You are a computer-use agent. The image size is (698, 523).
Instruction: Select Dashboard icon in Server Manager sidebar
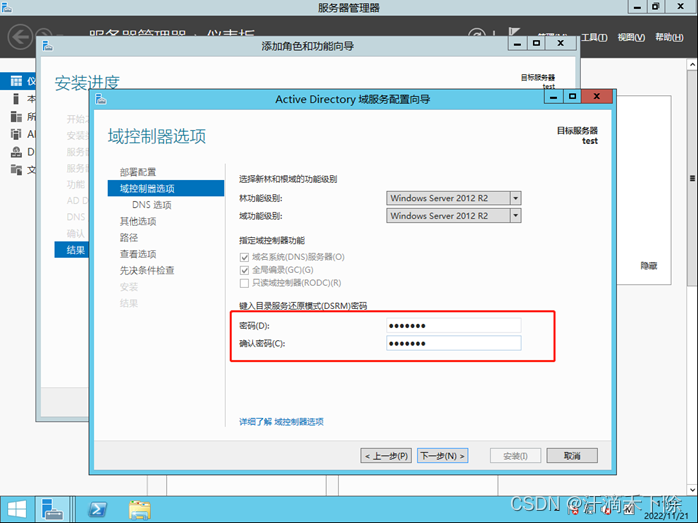(x=16, y=81)
